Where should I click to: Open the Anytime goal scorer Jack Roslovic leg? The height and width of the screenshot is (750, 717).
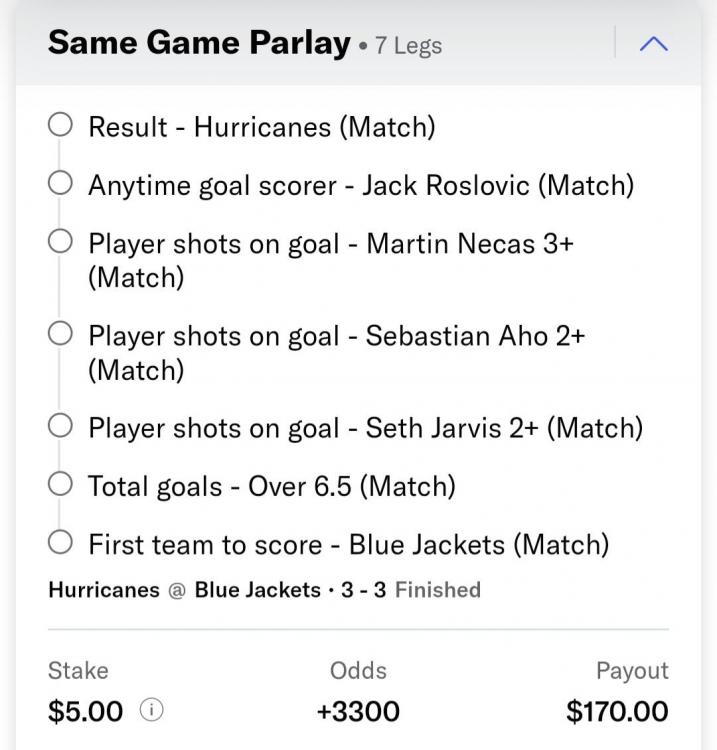361,185
